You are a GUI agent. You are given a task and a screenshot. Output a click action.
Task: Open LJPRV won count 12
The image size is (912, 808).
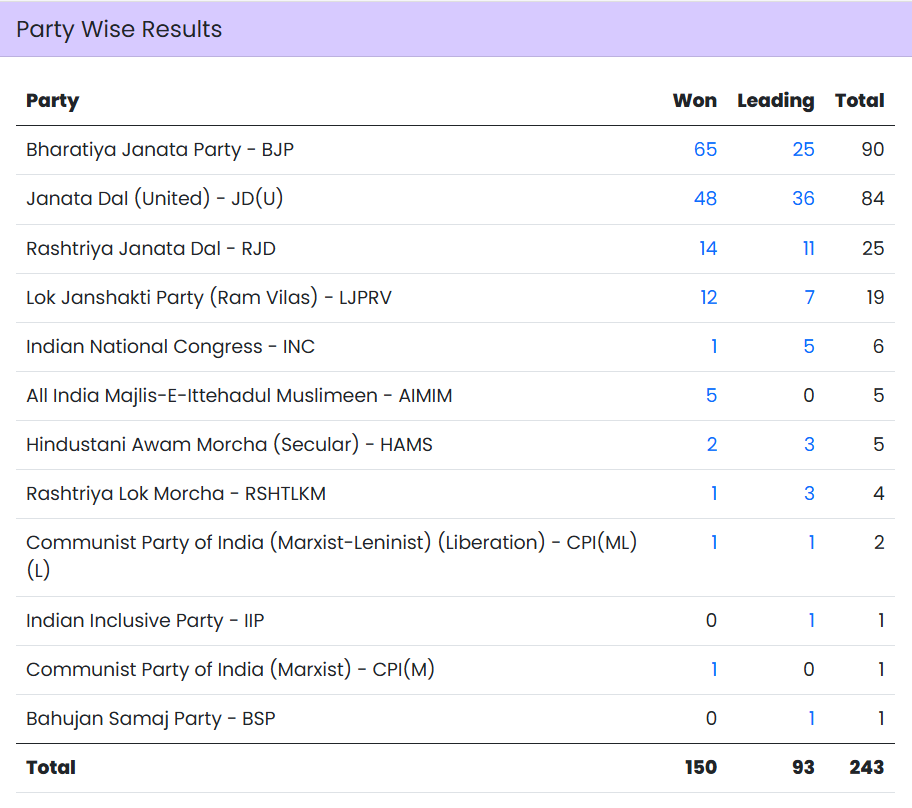708,297
